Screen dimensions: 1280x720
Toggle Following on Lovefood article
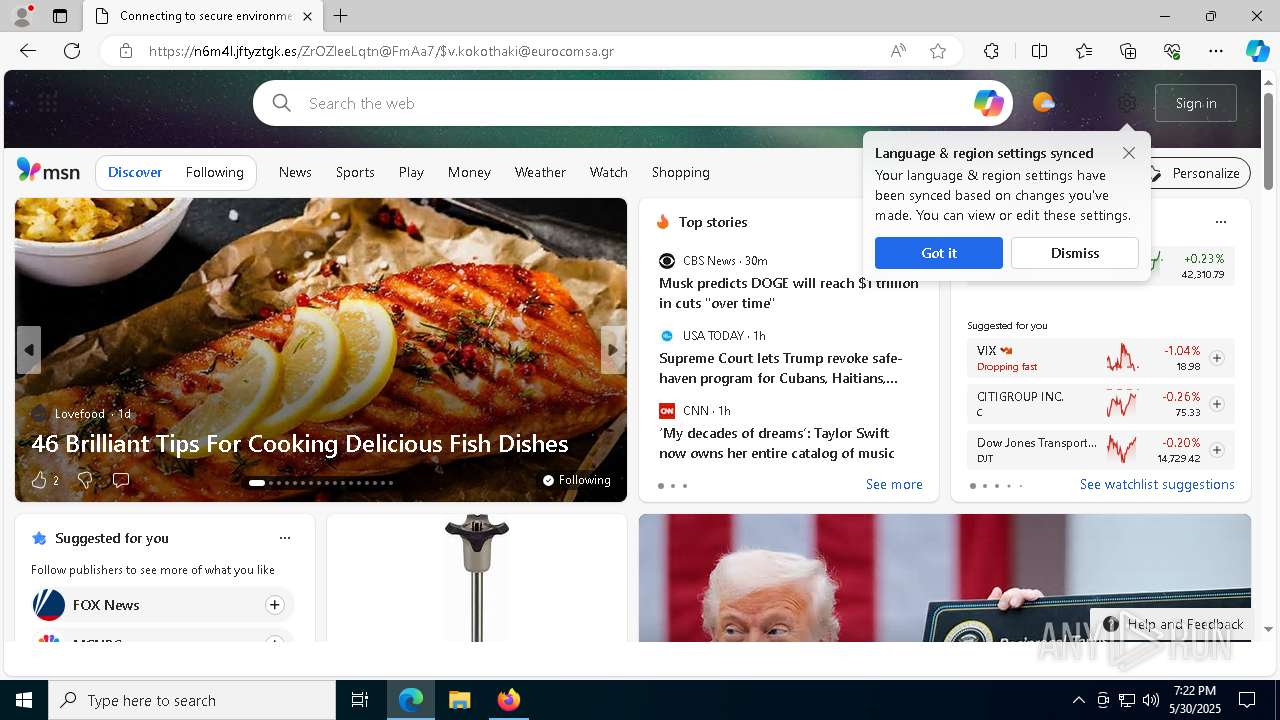[577, 480]
